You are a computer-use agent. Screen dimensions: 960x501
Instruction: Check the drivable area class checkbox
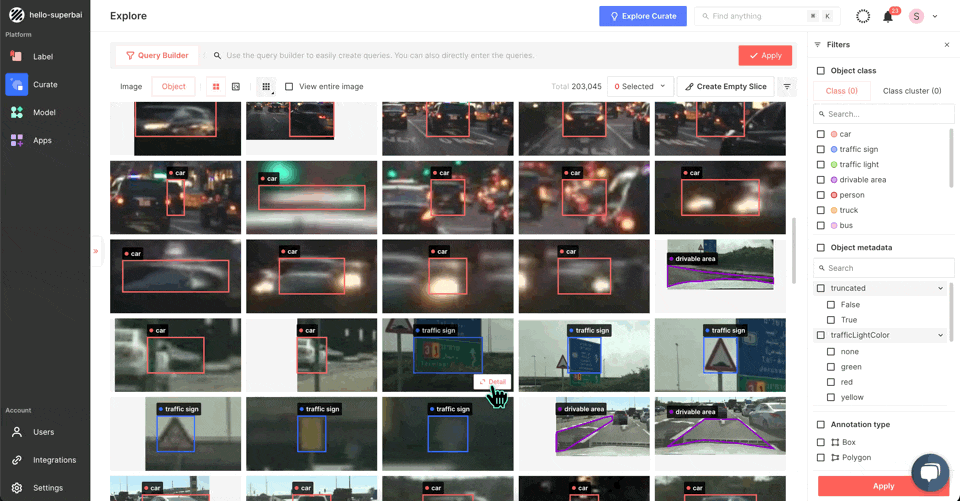tap(820, 180)
